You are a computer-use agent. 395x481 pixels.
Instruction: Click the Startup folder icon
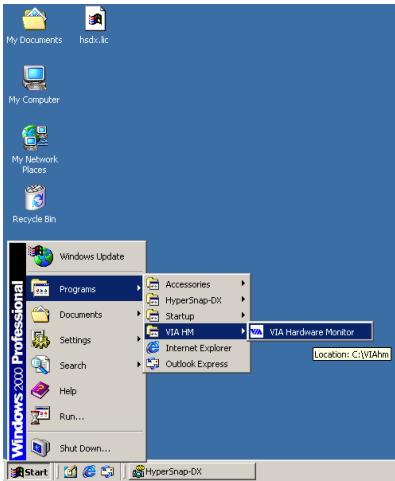tap(153, 316)
